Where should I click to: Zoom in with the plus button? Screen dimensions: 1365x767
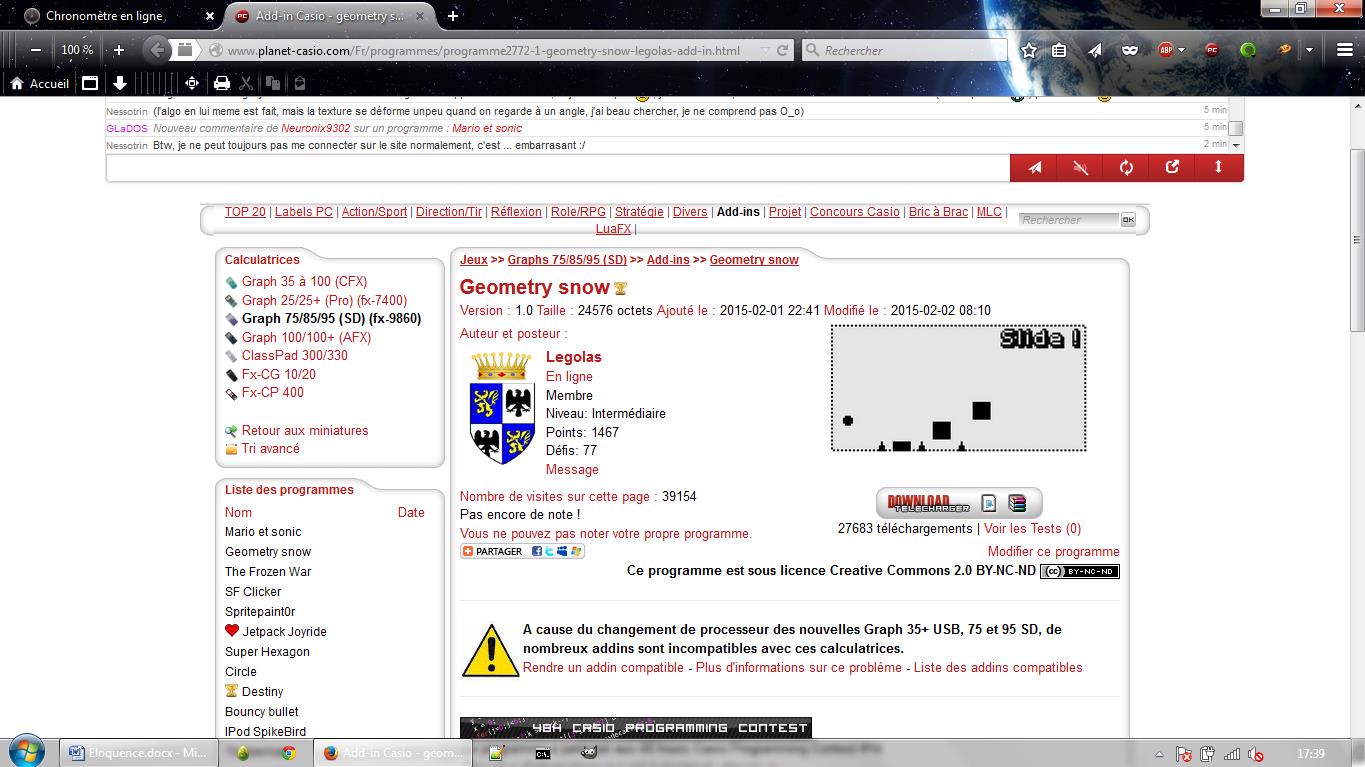point(118,50)
